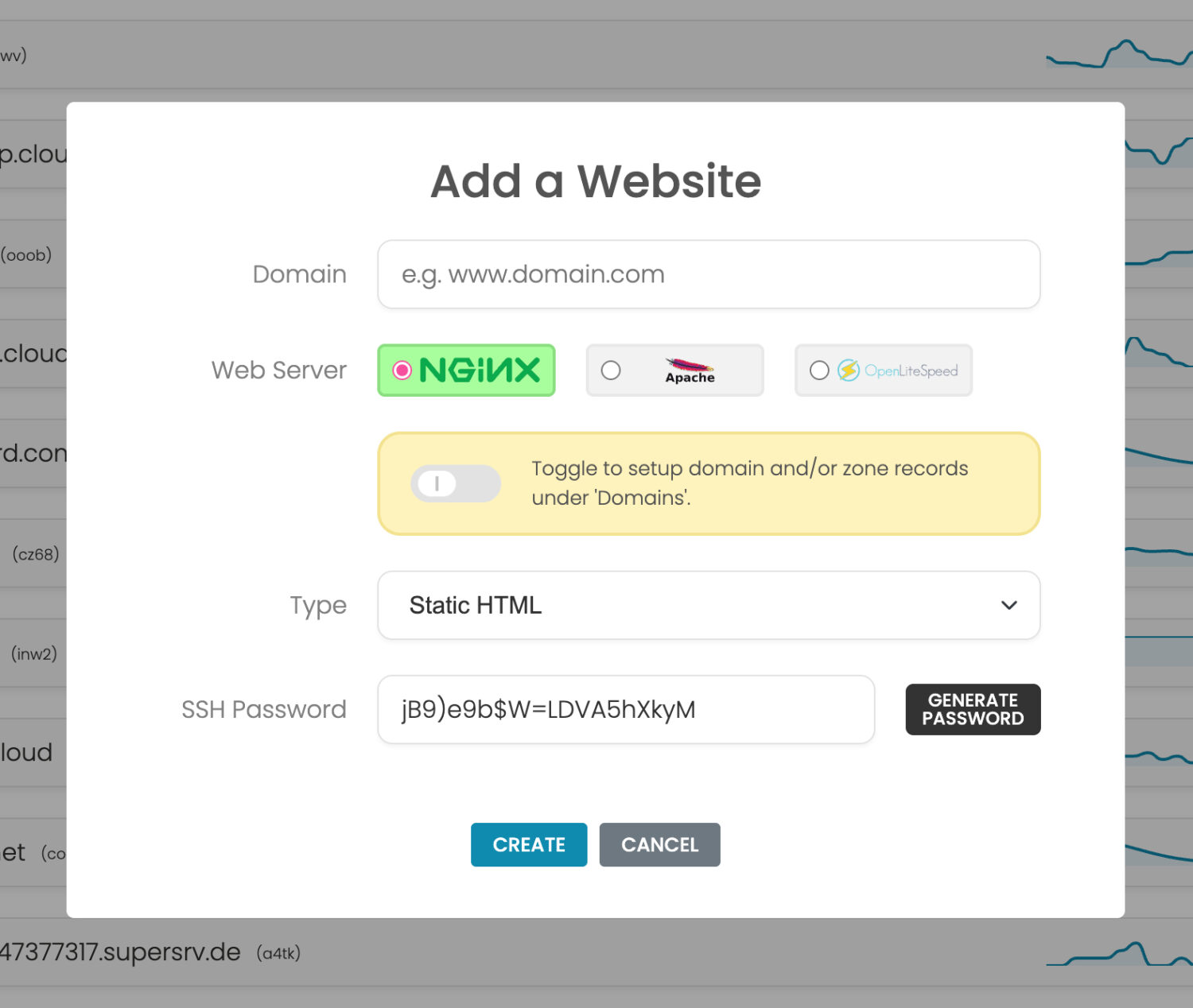The height and width of the screenshot is (1008, 1193).
Task: Click the Web Server field label
Action: point(279,370)
